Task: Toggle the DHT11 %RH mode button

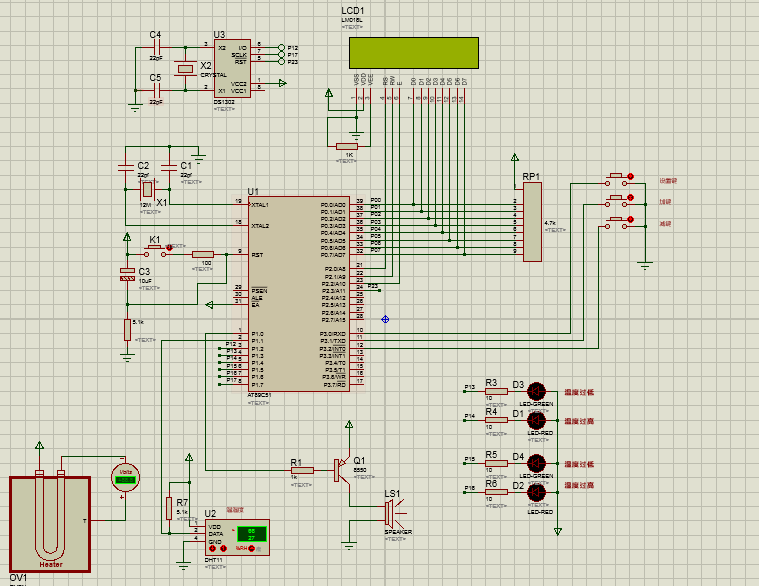Action: tap(252, 548)
